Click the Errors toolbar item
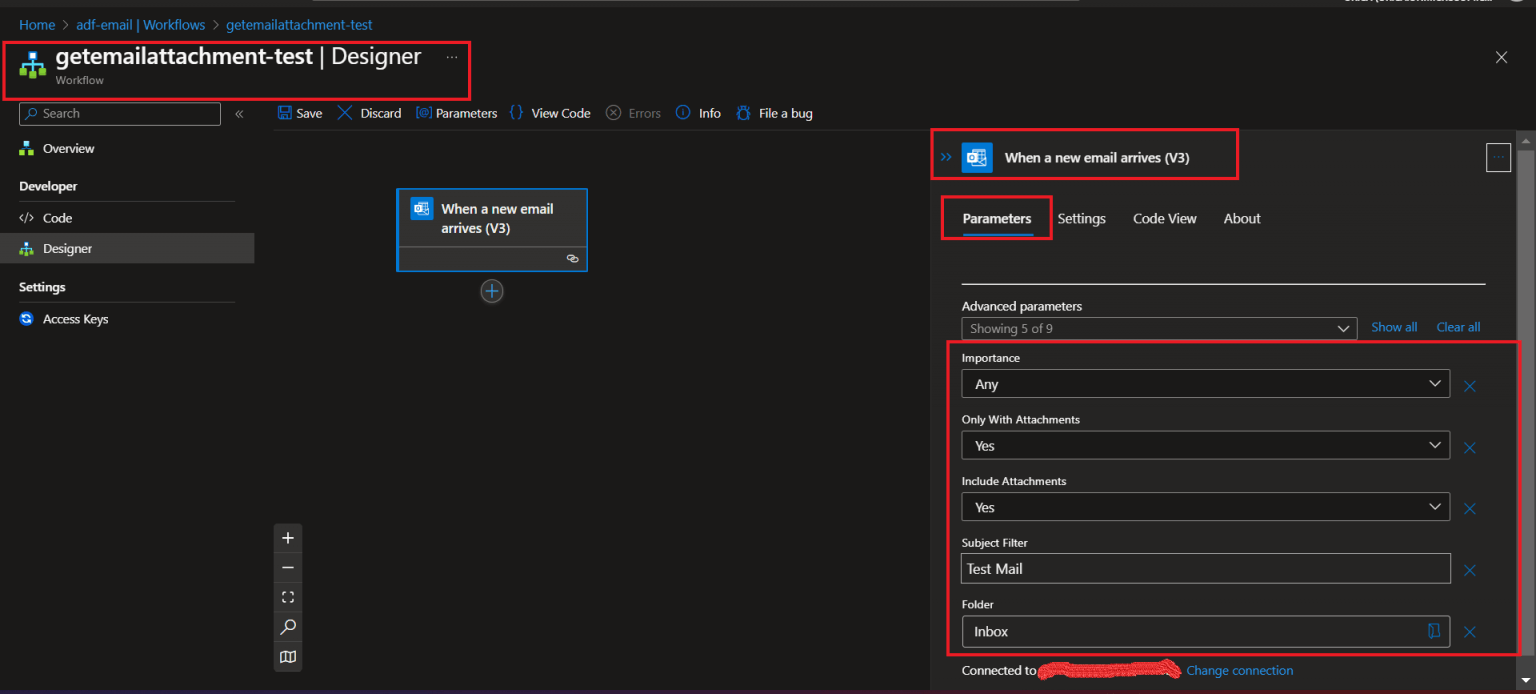This screenshot has width=1536, height=694. [633, 113]
